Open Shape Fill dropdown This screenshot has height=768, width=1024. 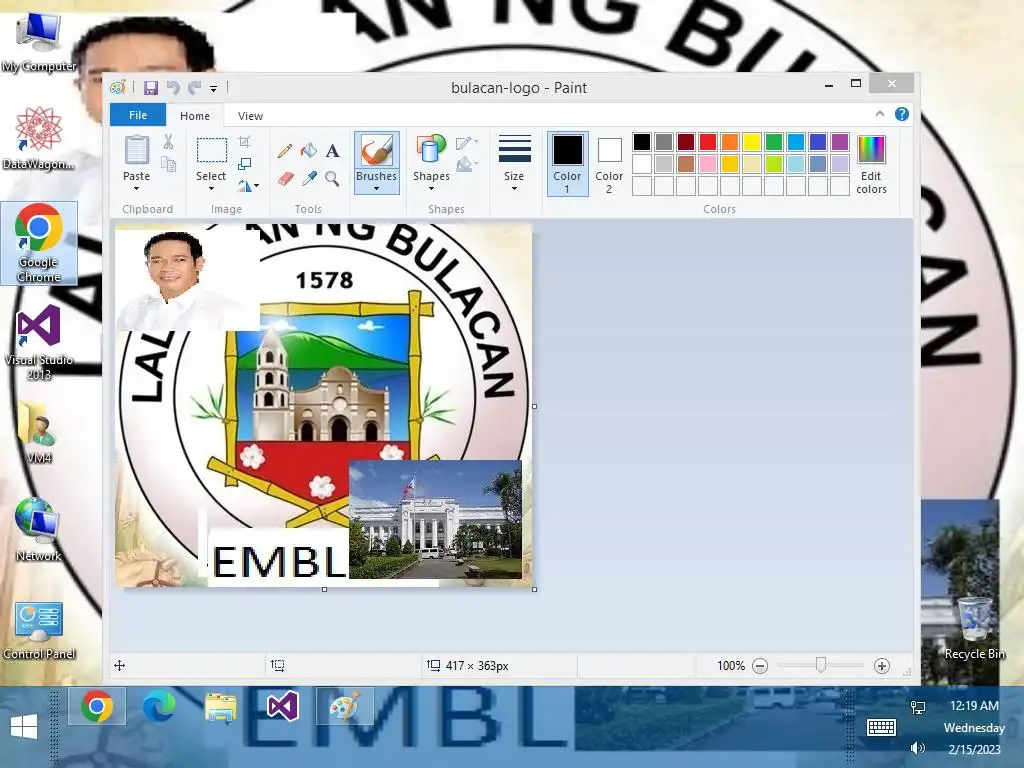point(467,164)
